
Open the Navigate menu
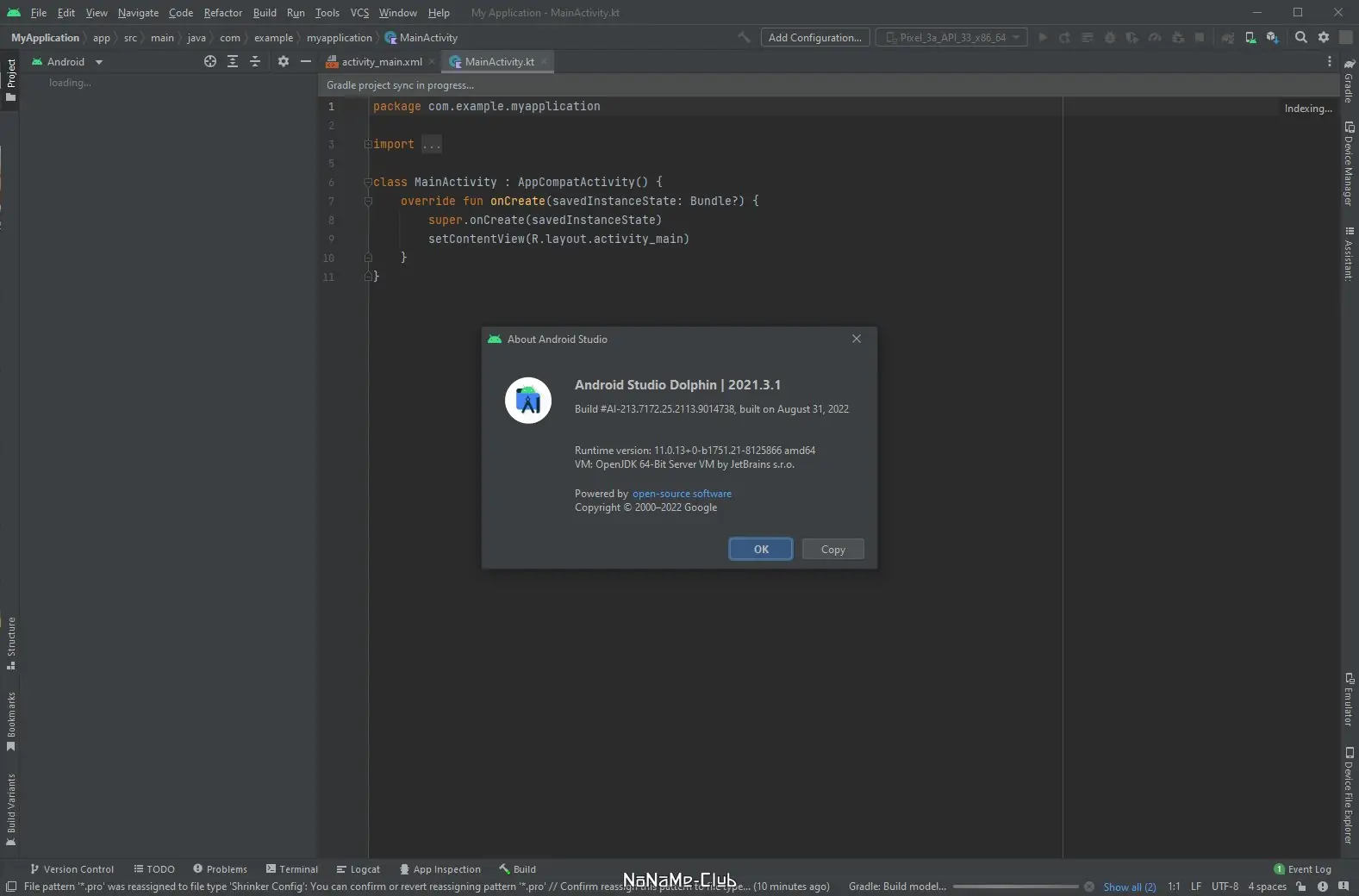(138, 13)
